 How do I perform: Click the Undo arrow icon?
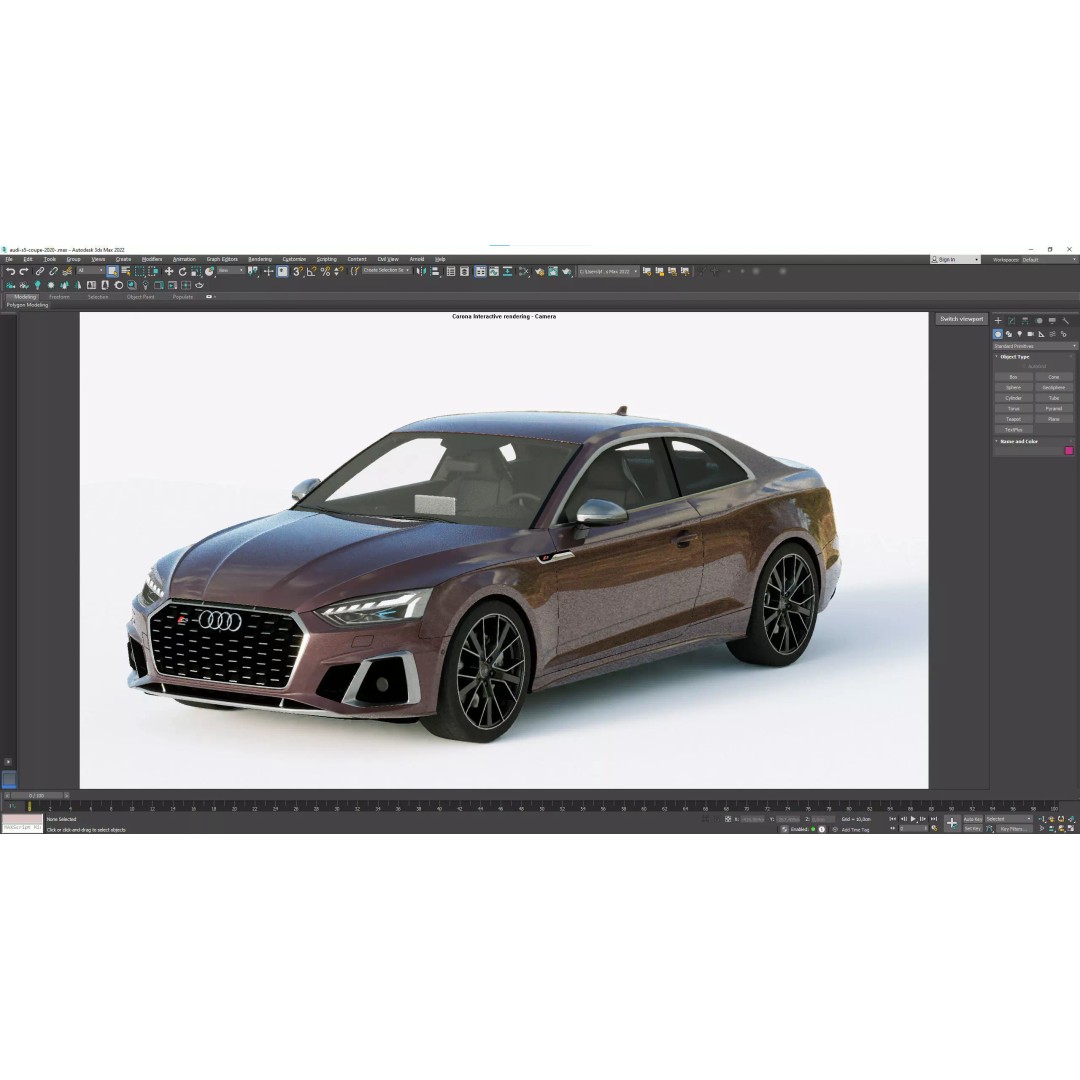click(x=11, y=271)
